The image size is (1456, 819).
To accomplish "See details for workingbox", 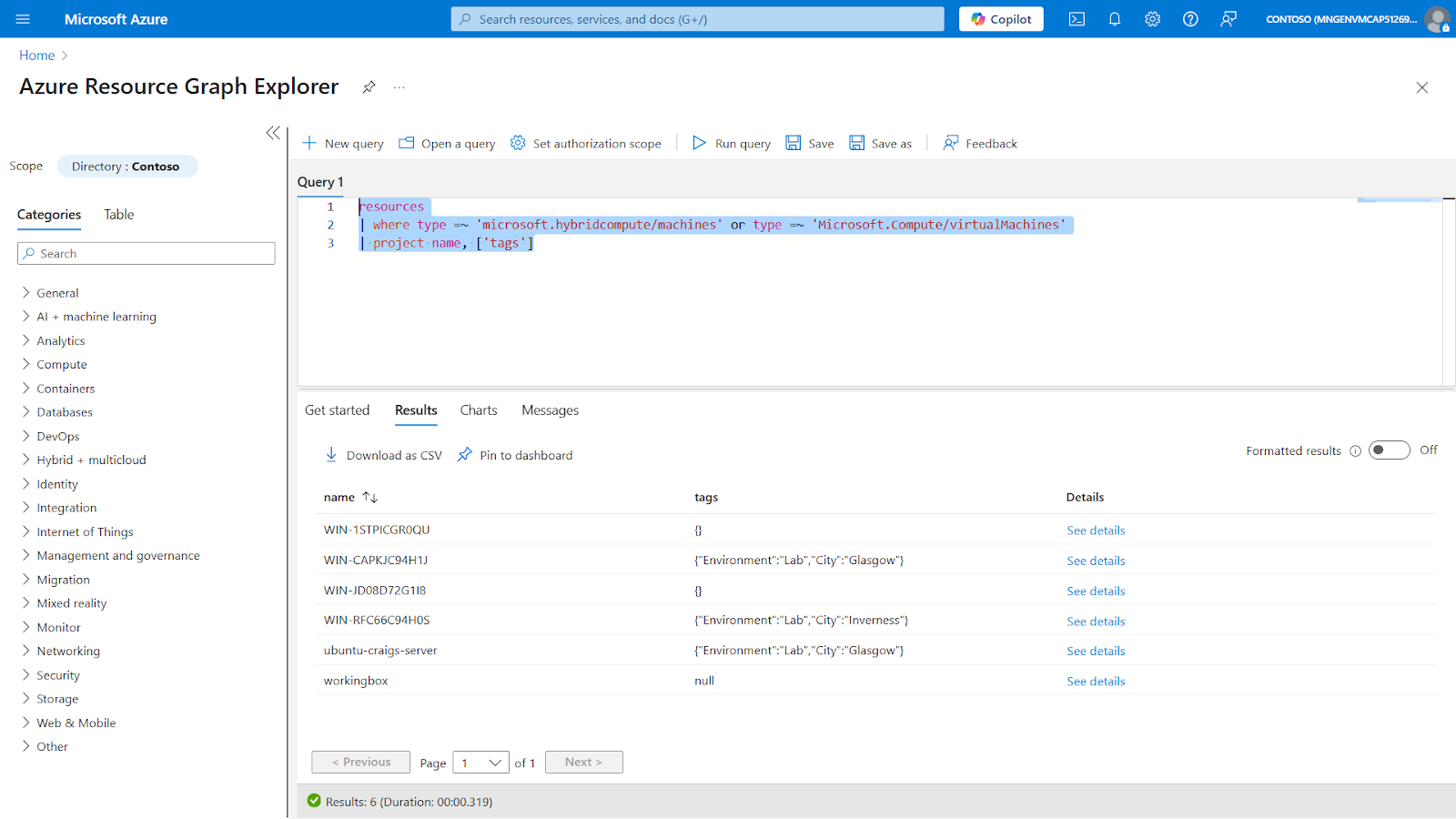I will [x=1096, y=682].
